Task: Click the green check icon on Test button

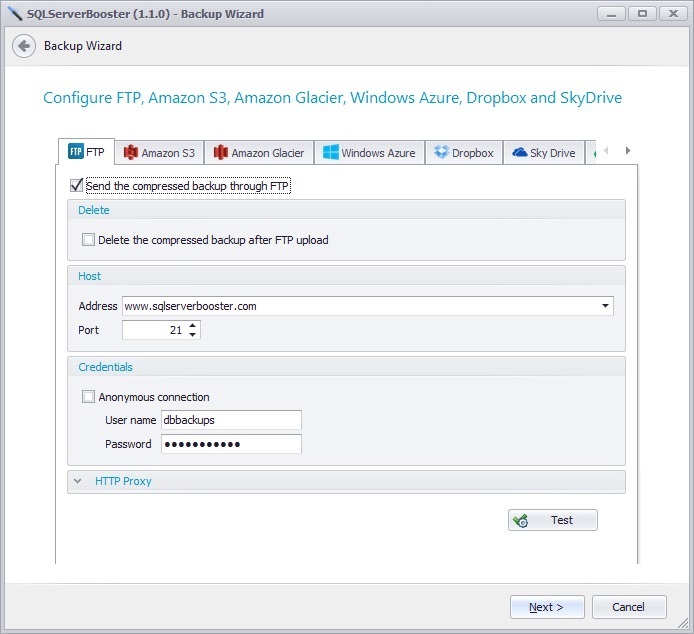Action: point(520,521)
